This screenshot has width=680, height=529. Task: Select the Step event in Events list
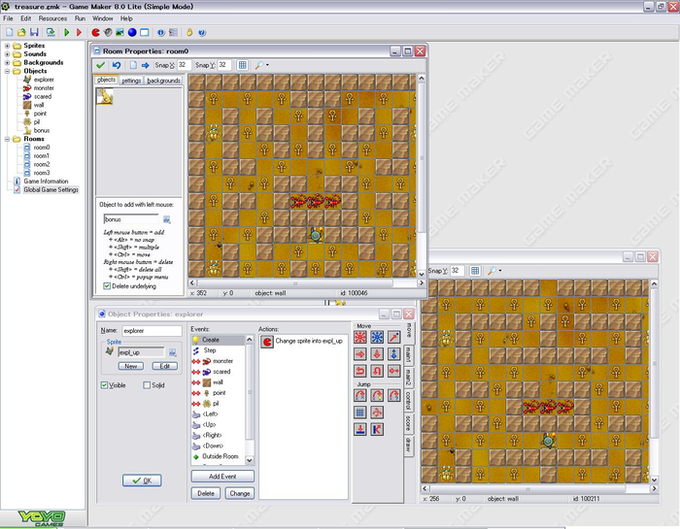coord(210,350)
